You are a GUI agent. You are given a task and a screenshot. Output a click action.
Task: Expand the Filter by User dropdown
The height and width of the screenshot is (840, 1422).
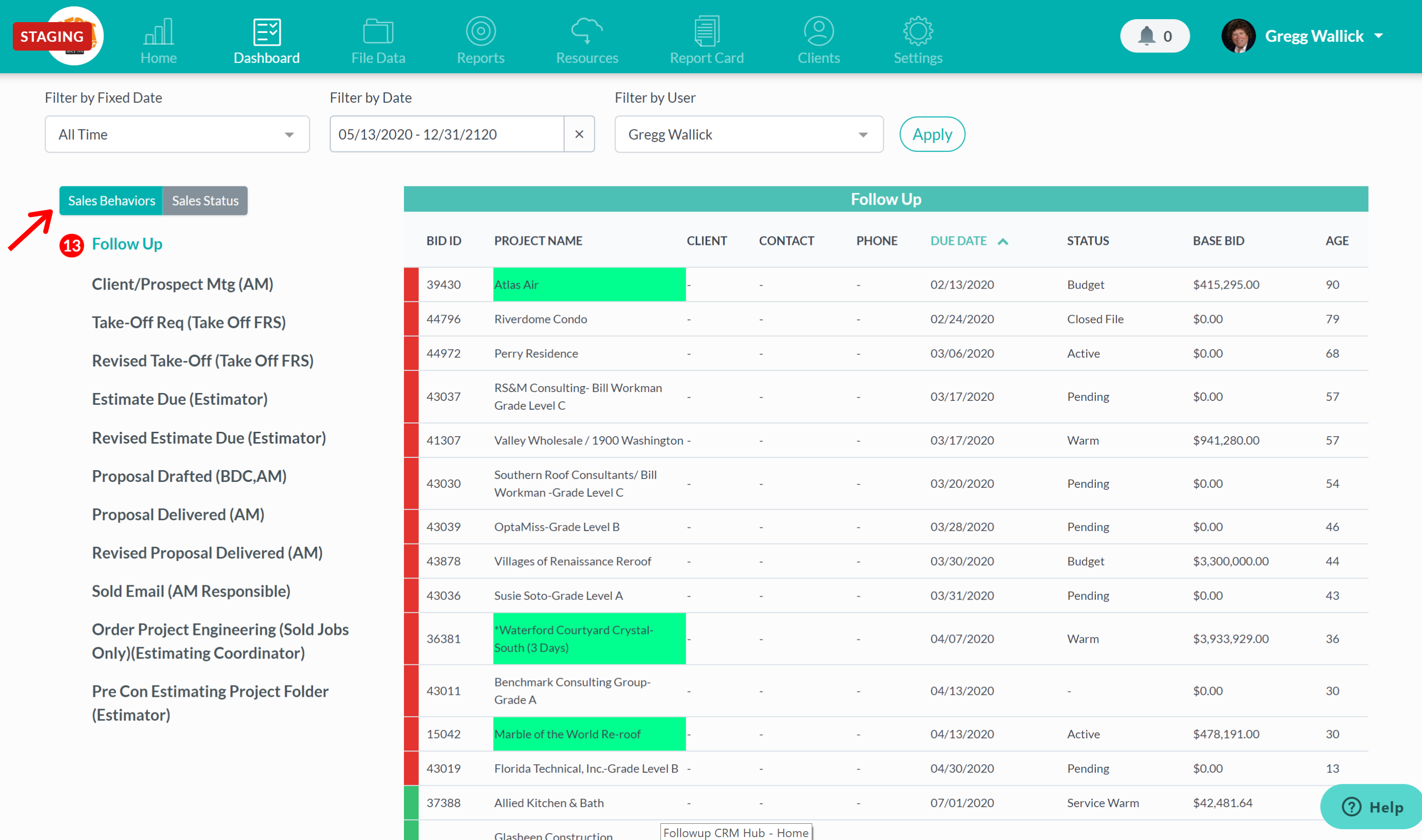tap(748, 134)
